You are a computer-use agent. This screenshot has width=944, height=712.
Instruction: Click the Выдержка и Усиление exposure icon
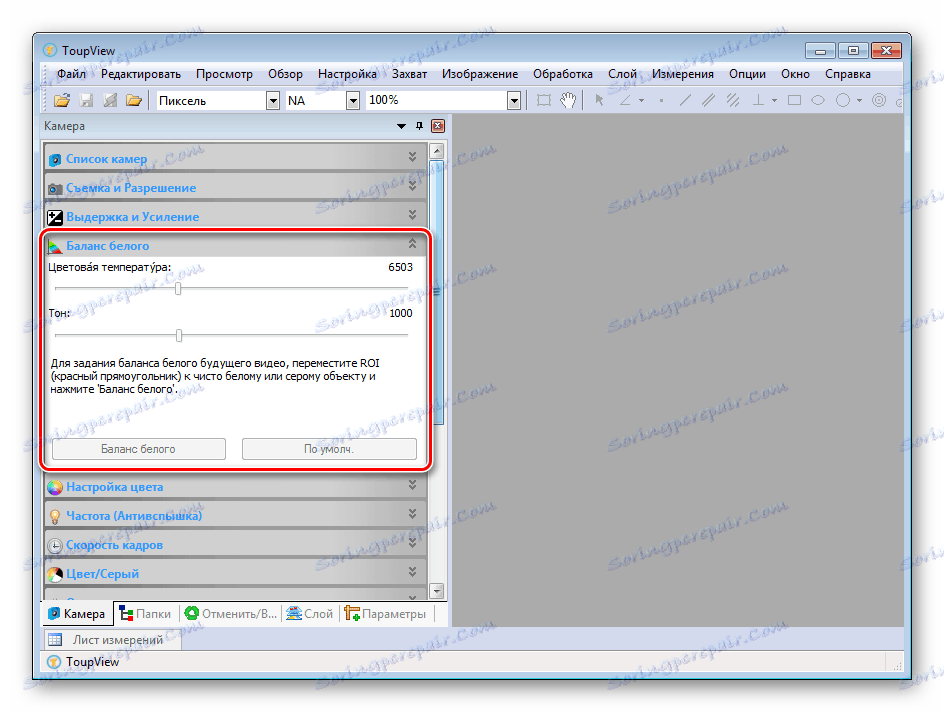(55, 217)
